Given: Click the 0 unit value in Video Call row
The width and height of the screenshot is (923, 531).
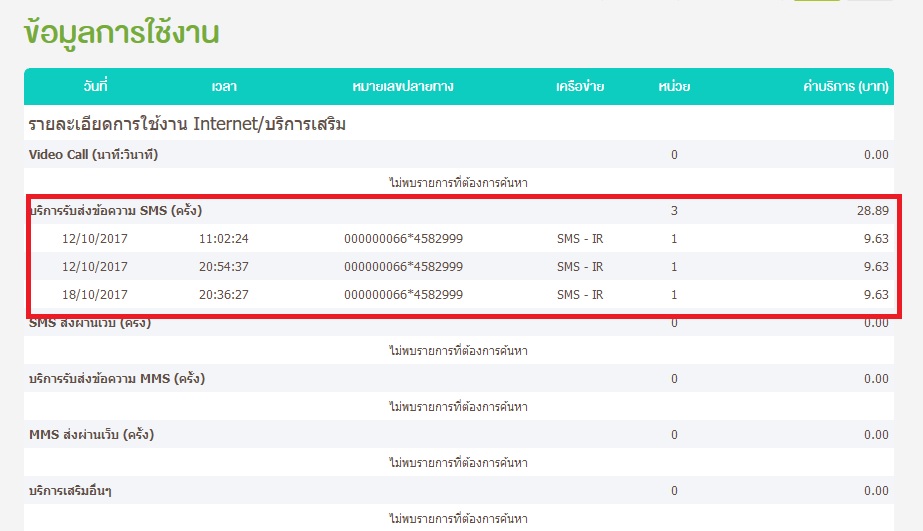Looking at the screenshot, I should (674, 154).
